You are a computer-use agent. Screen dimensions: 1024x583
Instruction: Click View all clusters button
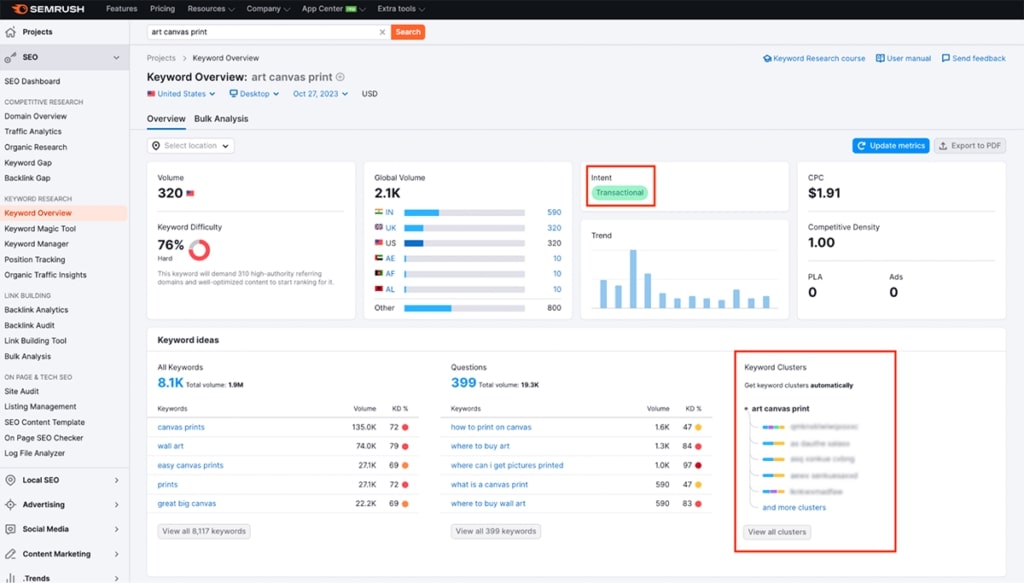pos(777,532)
